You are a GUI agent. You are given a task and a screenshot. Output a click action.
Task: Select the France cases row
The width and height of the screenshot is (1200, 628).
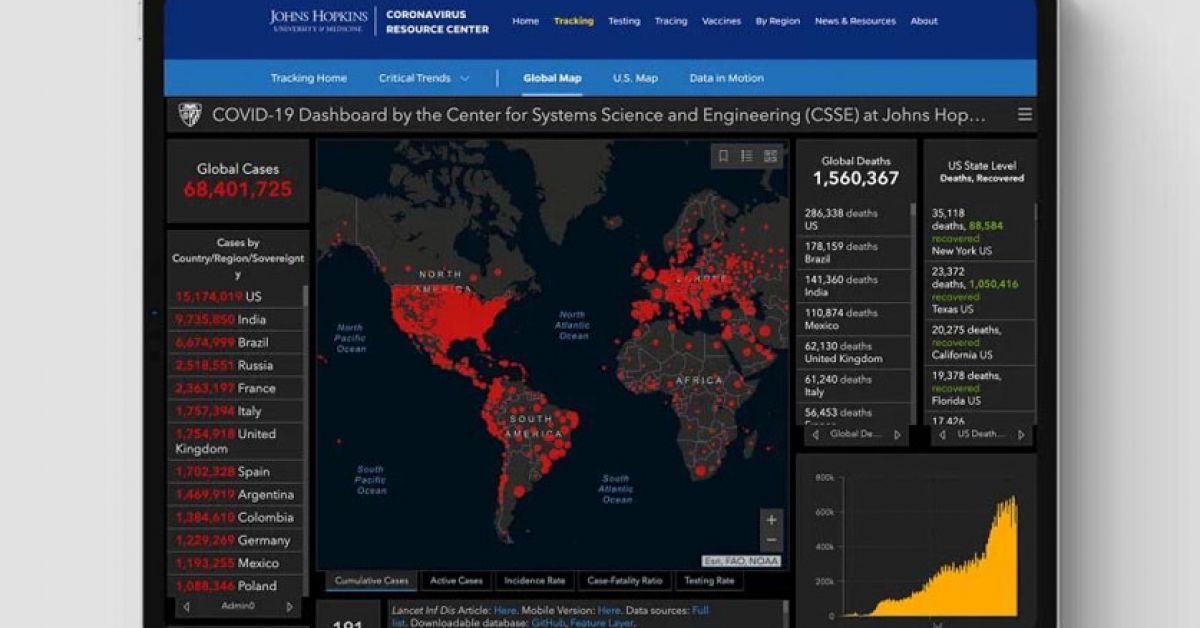237,388
